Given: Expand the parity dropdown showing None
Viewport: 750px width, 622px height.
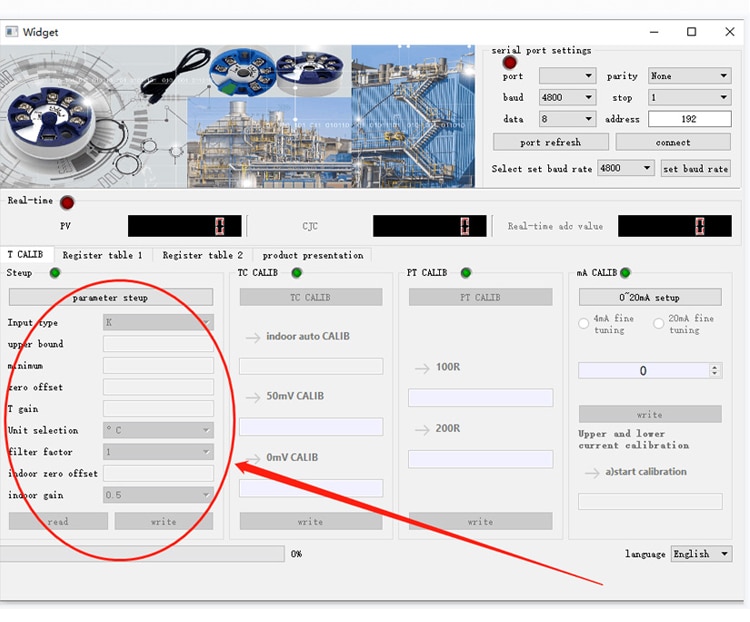Looking at the screenshot, I should (689, 76).
